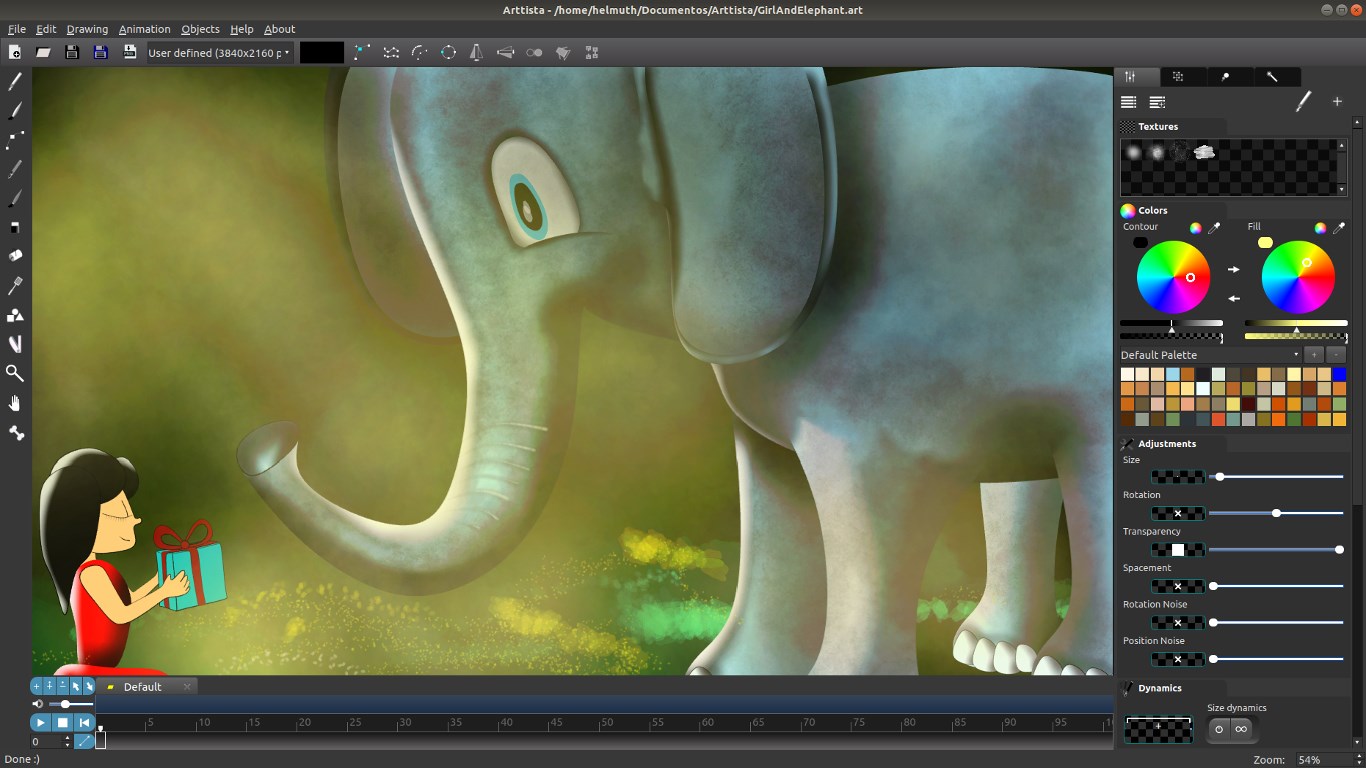Image resolution: width=1366 pixels, height=768 pixels.
Task: Toggle the interpolation curve button near frame counter
Action: pos(84,741)
